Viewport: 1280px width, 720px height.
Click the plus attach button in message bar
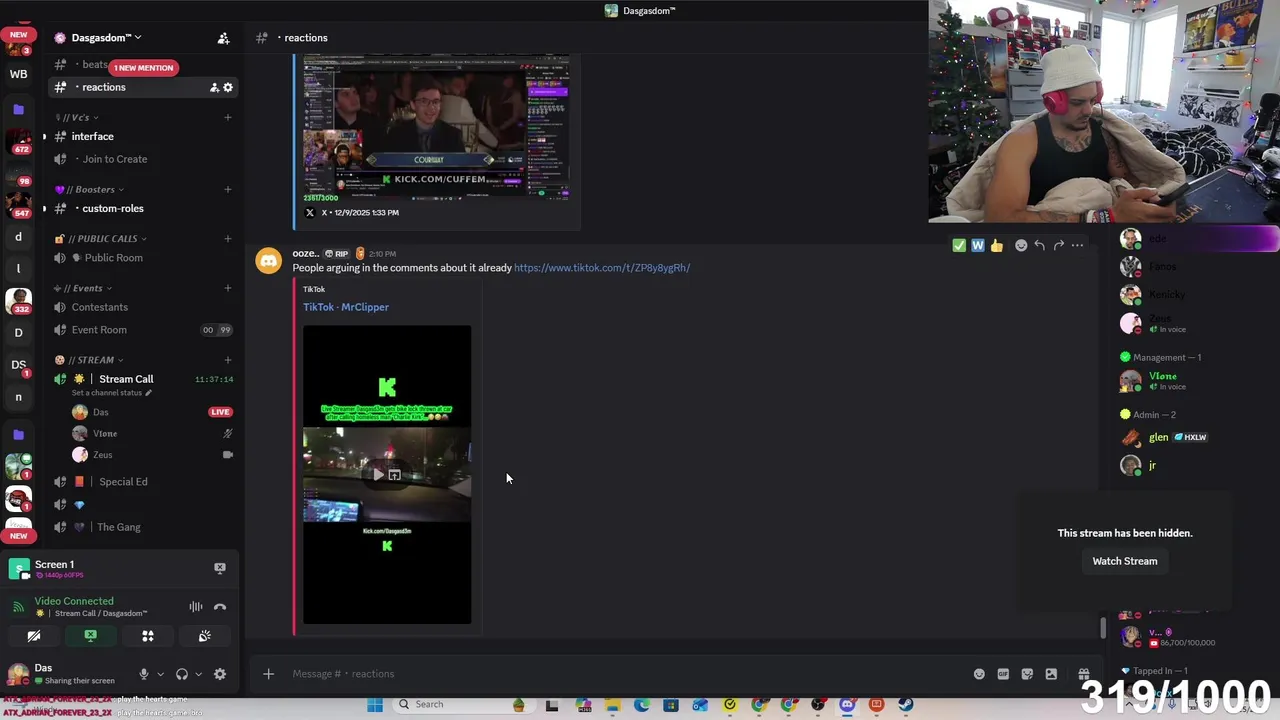point(268,674)
